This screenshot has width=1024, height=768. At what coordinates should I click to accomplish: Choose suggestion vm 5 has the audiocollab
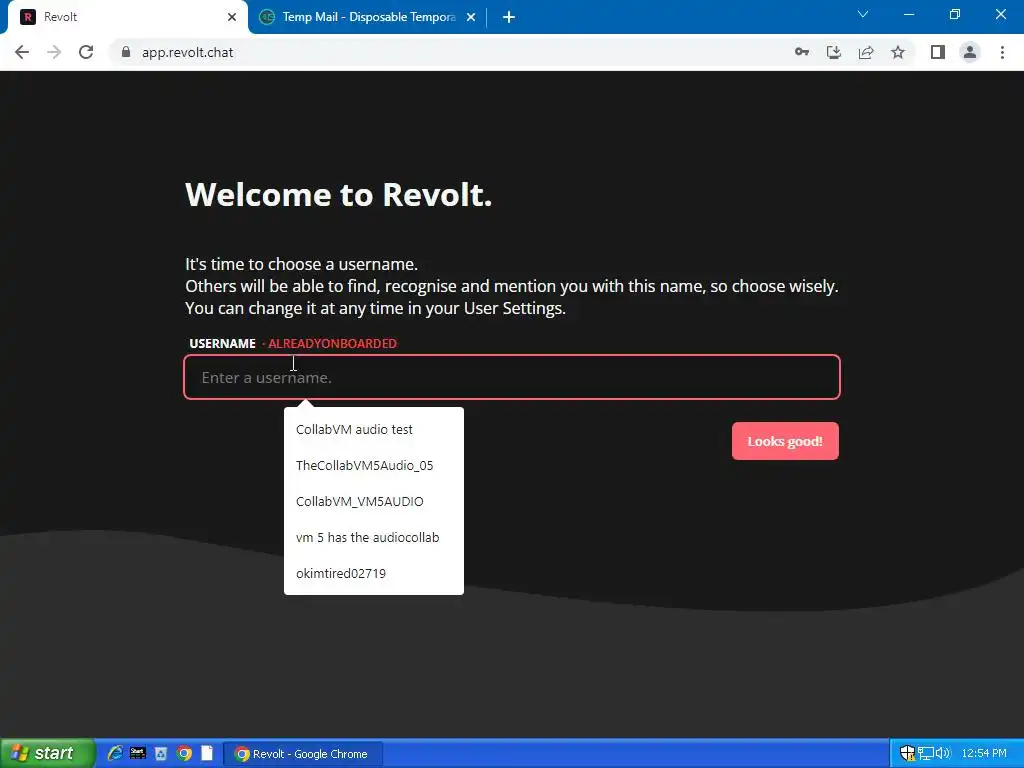(374, 537)
